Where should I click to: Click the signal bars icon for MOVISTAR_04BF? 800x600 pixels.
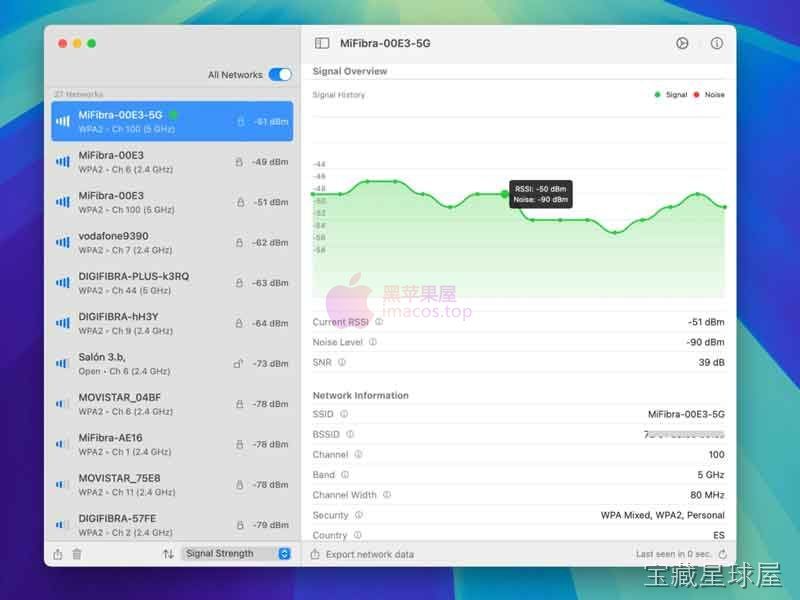point(63,404)
